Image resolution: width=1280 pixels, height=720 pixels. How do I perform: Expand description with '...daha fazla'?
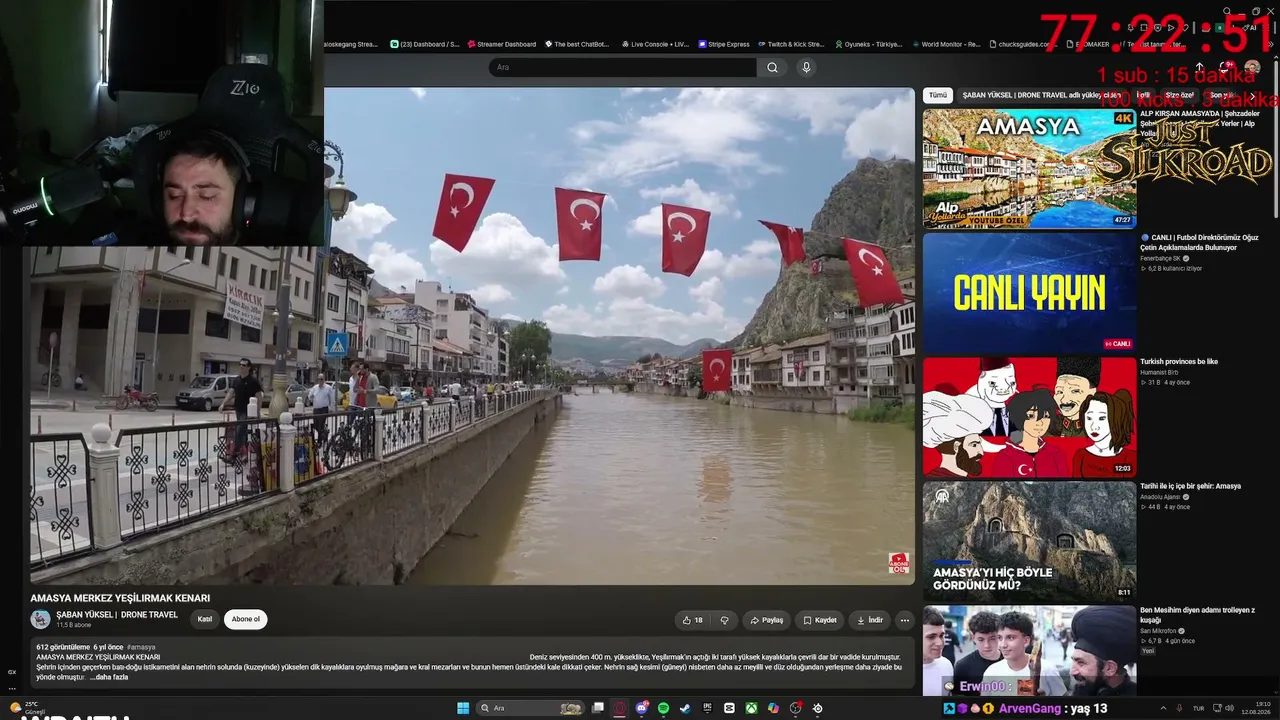tap(109, 677)
